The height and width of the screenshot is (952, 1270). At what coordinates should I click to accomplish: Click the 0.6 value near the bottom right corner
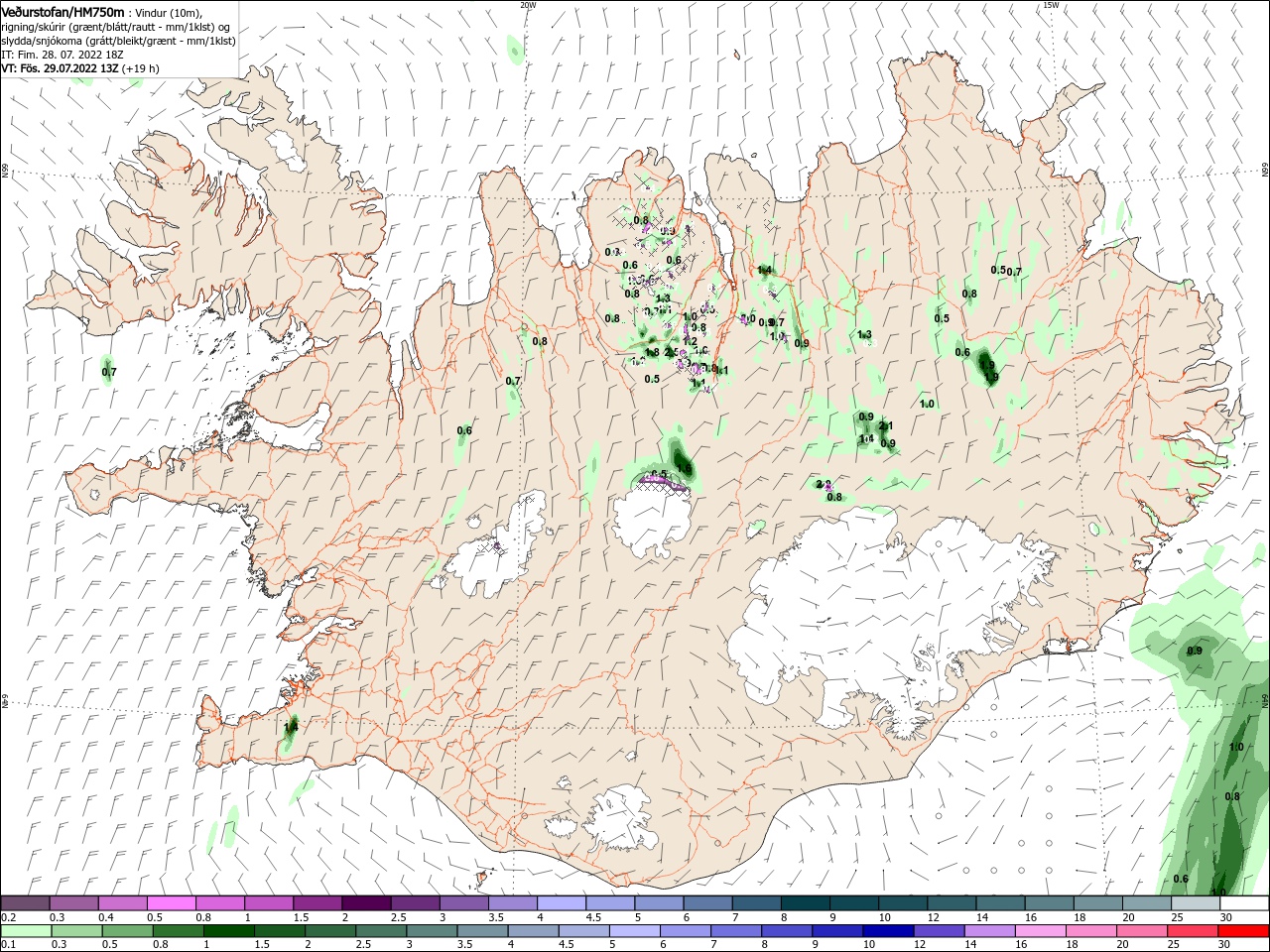[x=1181, y=879]
